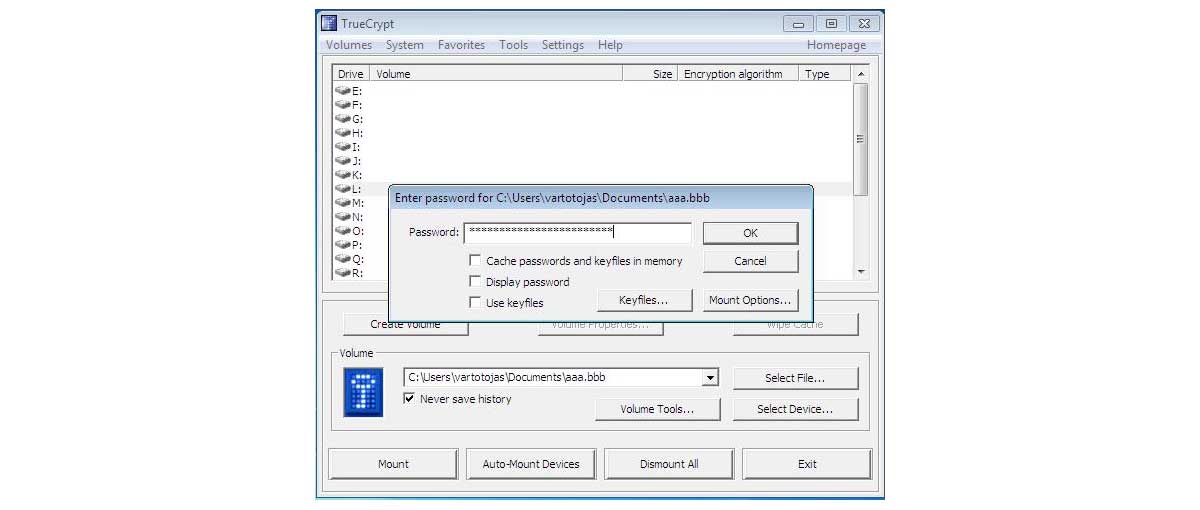Open the Help menu

(x=610, y=45)
